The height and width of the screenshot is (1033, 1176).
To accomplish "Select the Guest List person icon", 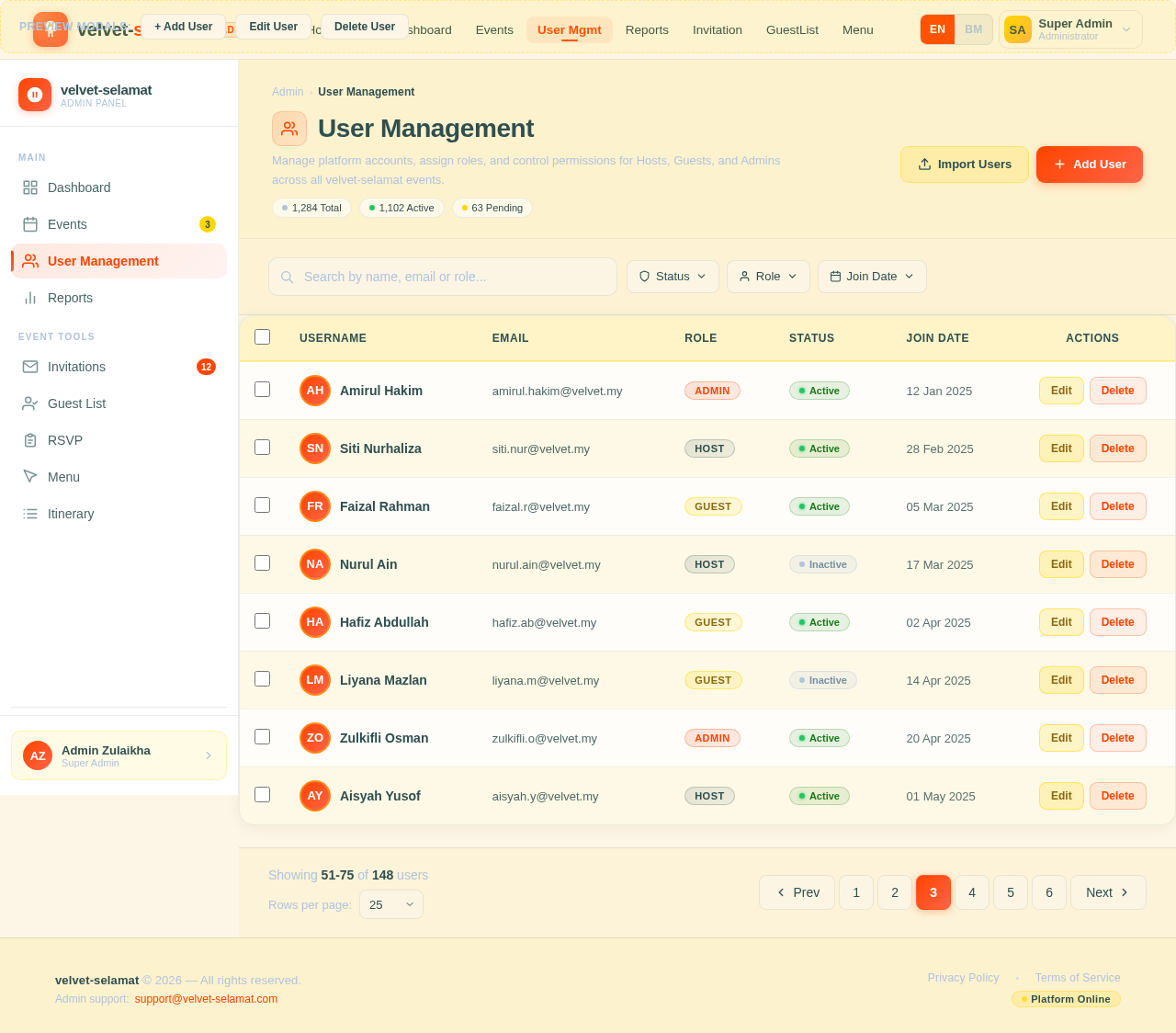I will 29,403.
